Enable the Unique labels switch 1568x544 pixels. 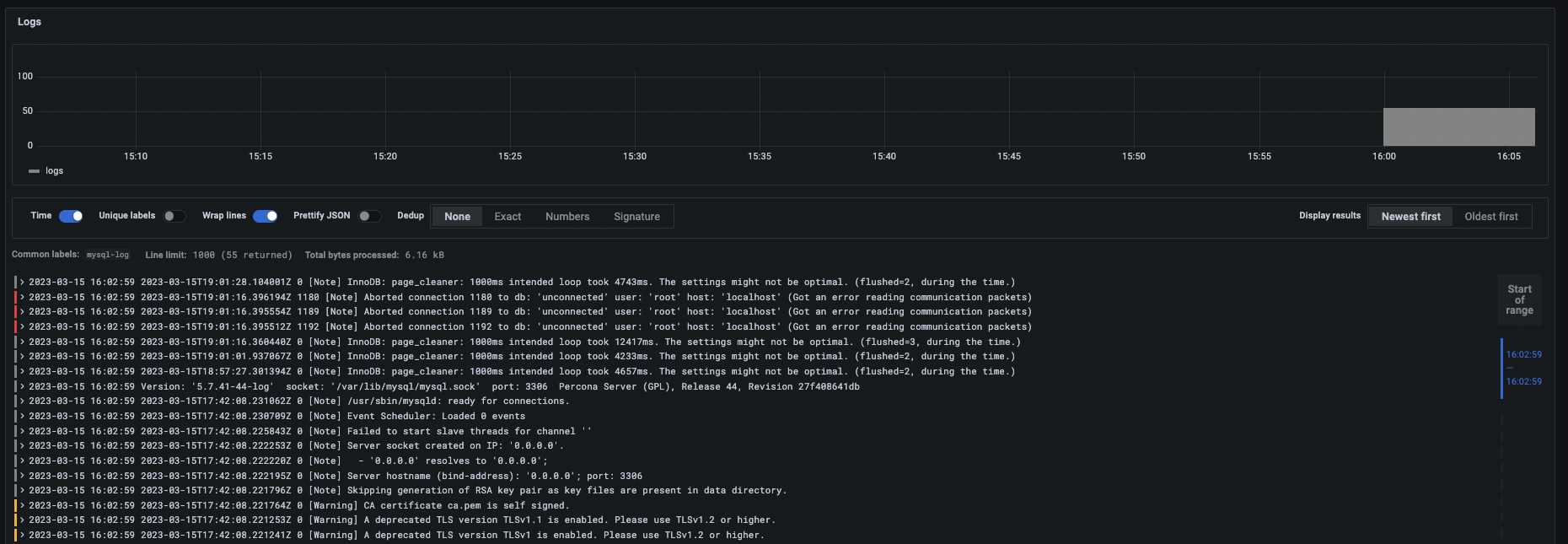pos(174,216)
